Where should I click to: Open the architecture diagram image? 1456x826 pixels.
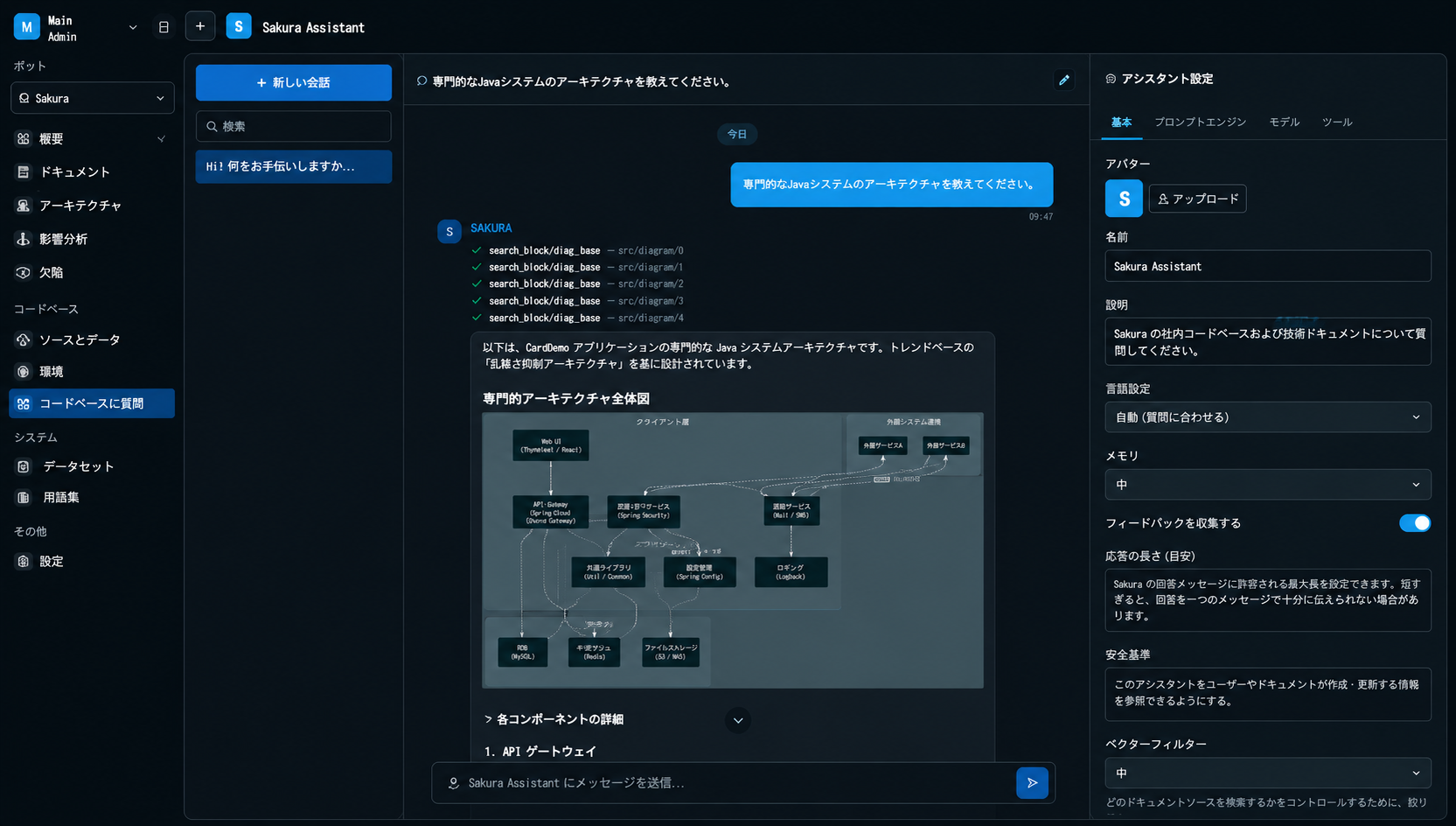pyautogui.click(x=733, y=550)
